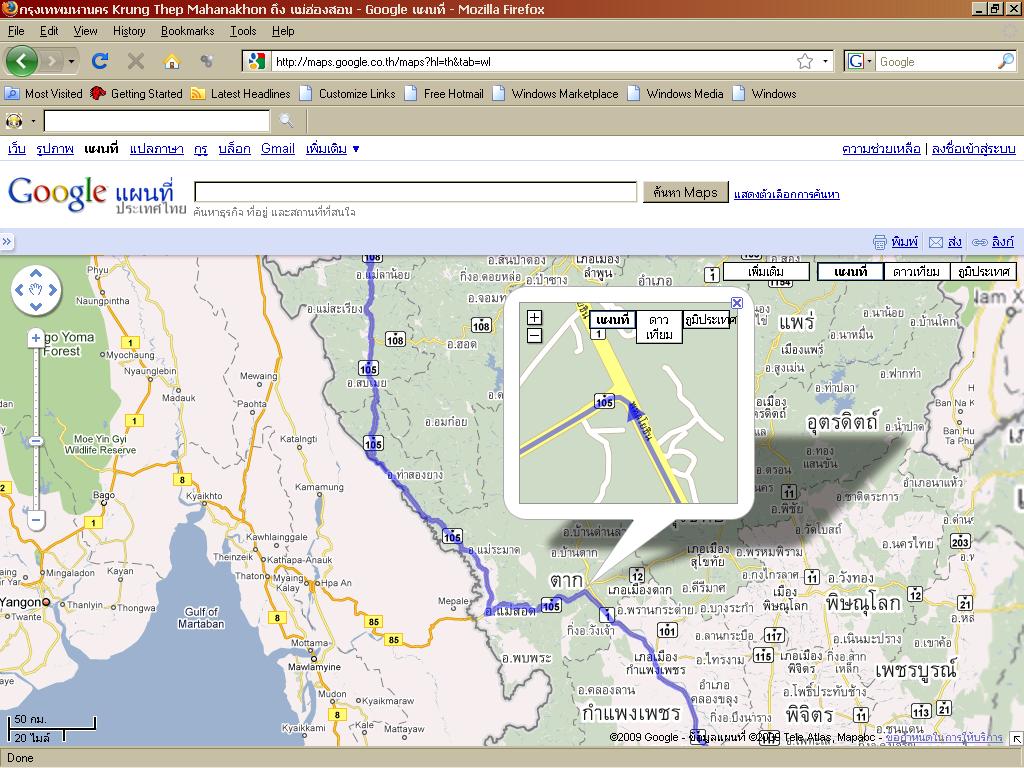Open the แปลภาษา (Translate) link
This screenshot has width=1024, height=768.
pyautogui.click(x=157, y=148)
